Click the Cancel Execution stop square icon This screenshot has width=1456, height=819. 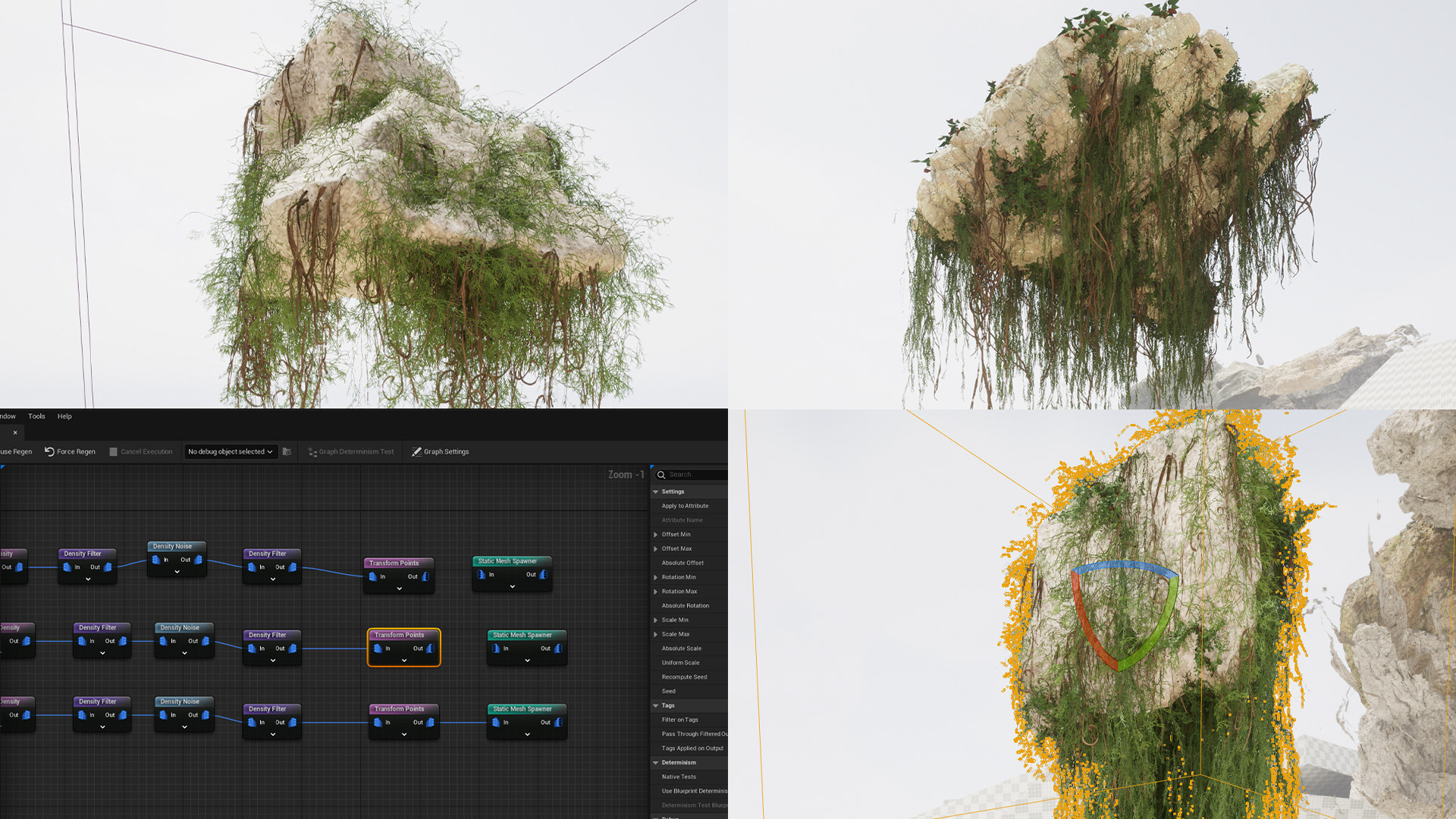(113, 452)
